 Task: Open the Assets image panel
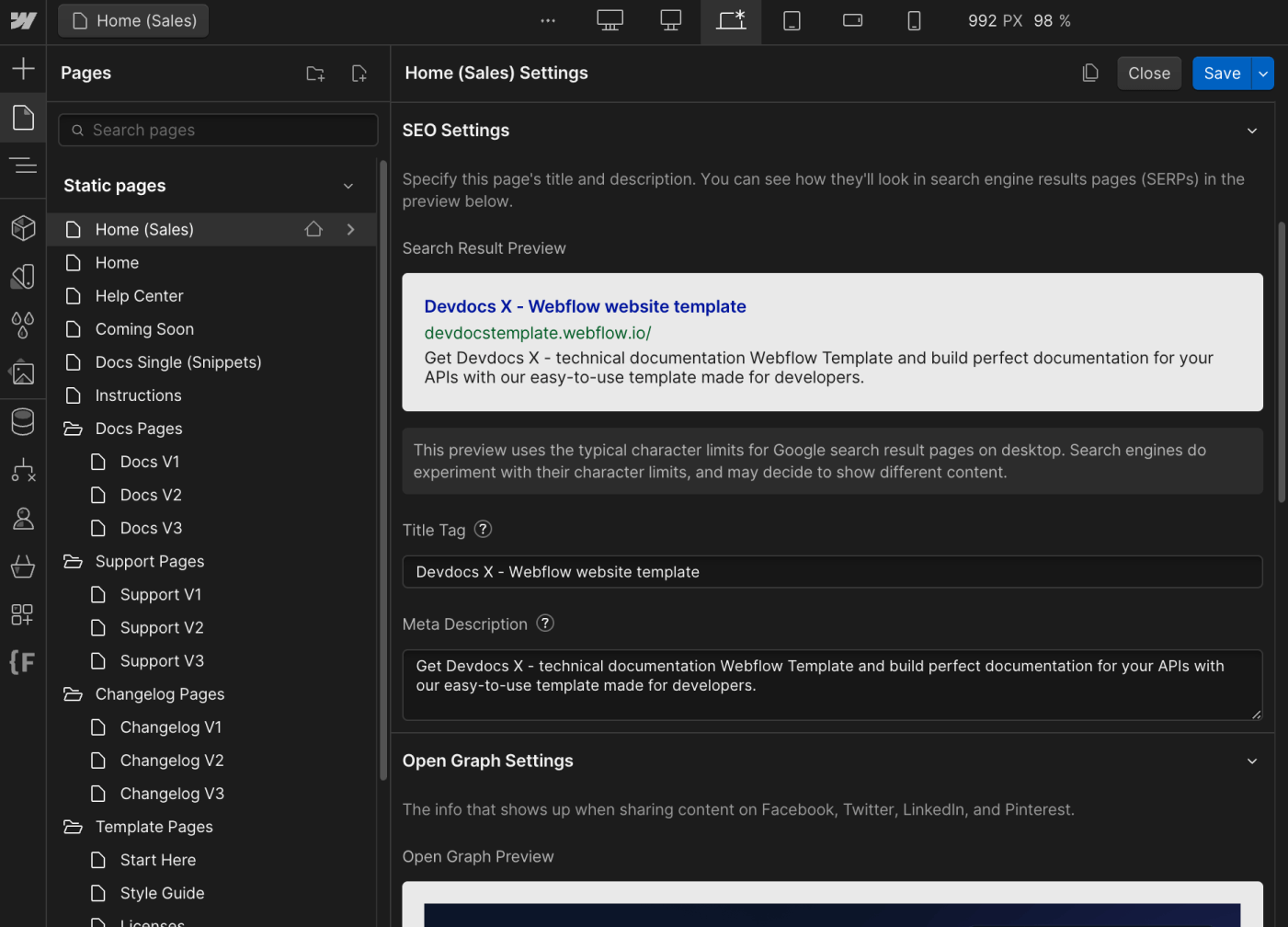[x=23, y=372]
